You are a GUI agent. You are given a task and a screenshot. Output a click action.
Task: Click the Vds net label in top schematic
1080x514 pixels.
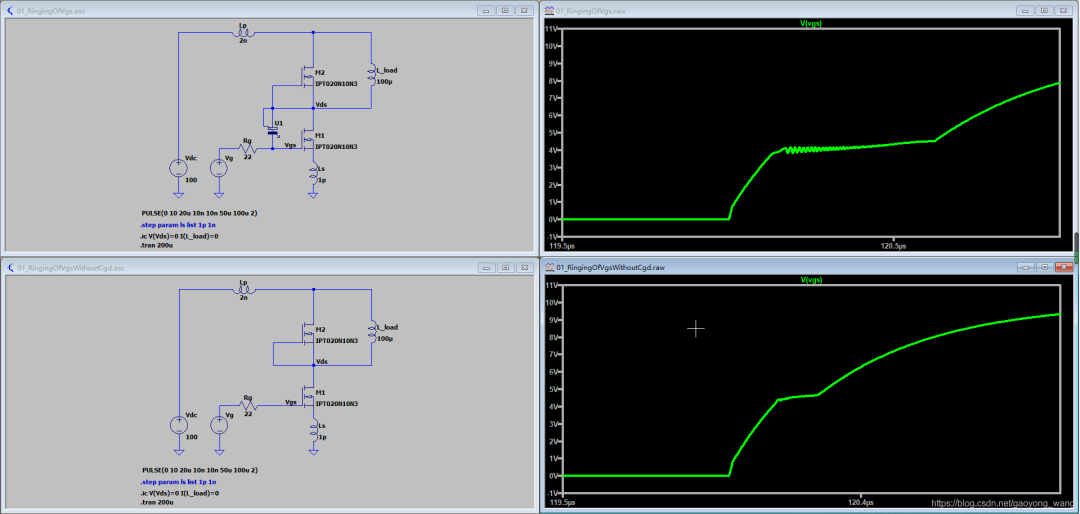click(x=321, y=105)
